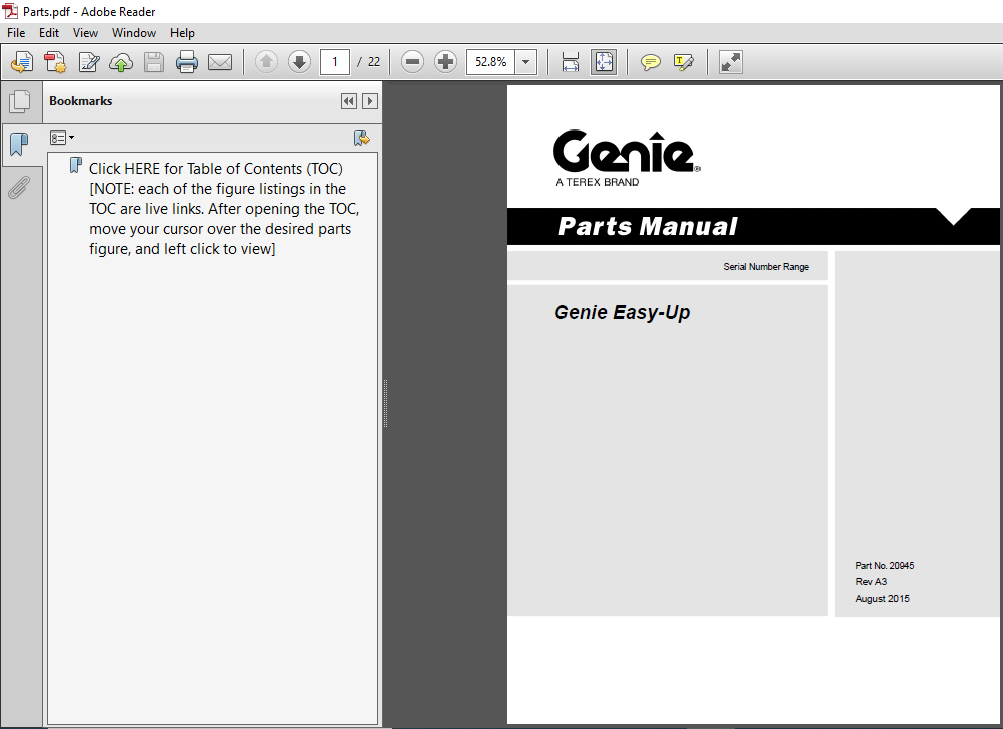
Task: Click 'Rev A3' text
Action: pyautogui.click(x=871, y=581)
